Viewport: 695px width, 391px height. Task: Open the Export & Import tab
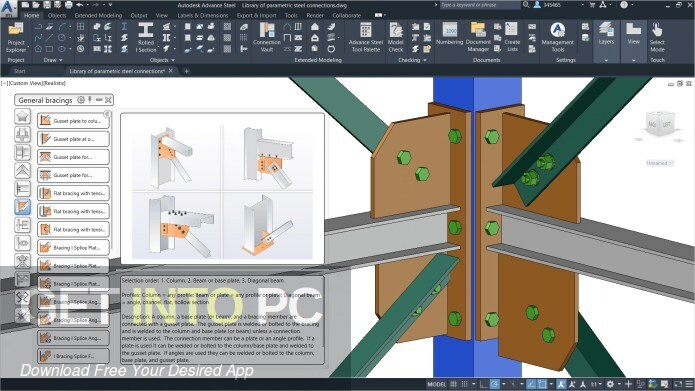(x=256, y=15)
